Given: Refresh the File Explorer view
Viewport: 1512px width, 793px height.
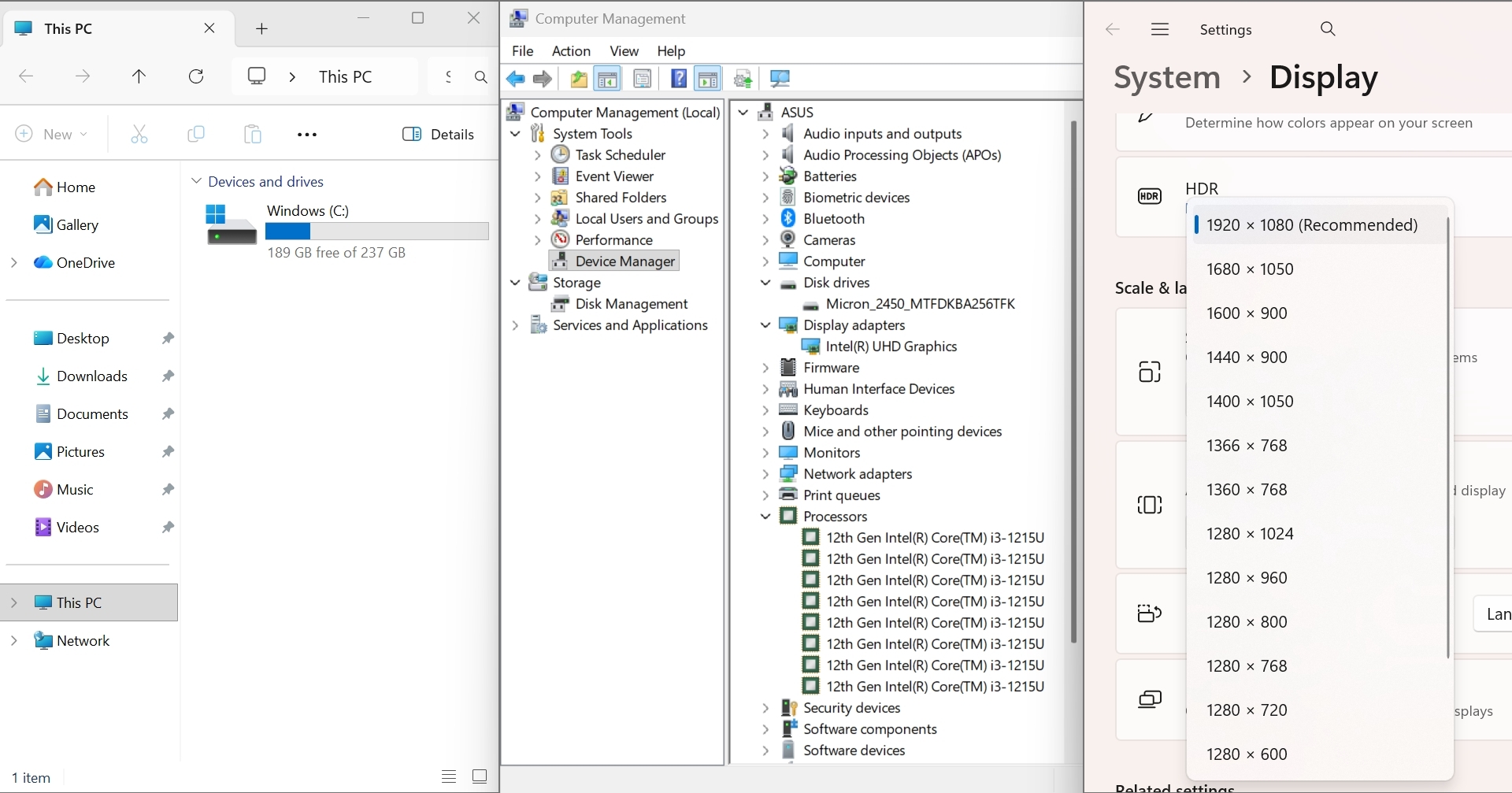Looking at the screenshot, I should [x=196, y=76].
